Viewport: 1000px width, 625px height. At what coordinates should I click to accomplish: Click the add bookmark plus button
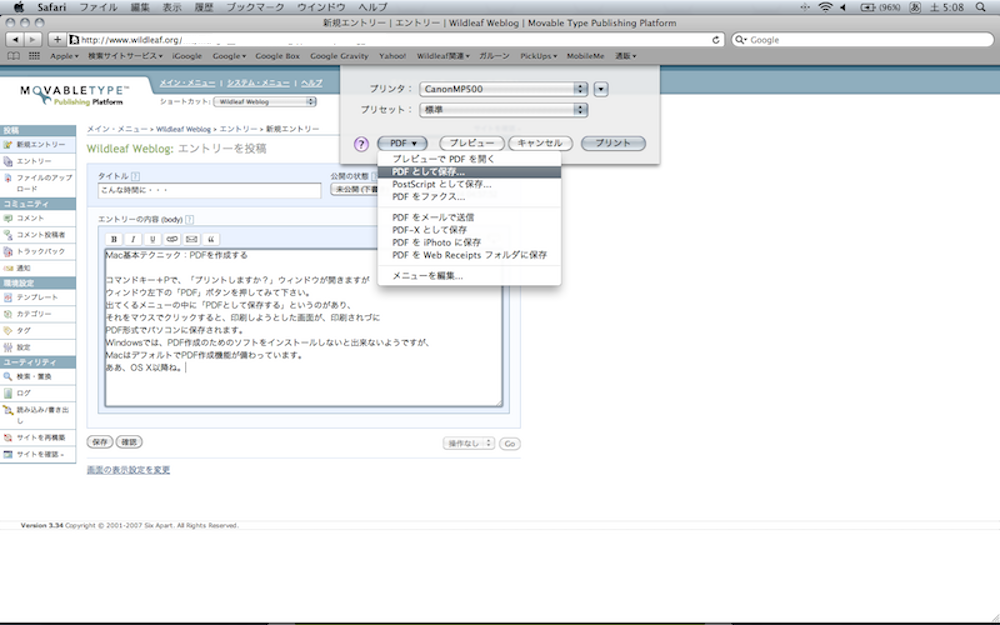point(57,40)
